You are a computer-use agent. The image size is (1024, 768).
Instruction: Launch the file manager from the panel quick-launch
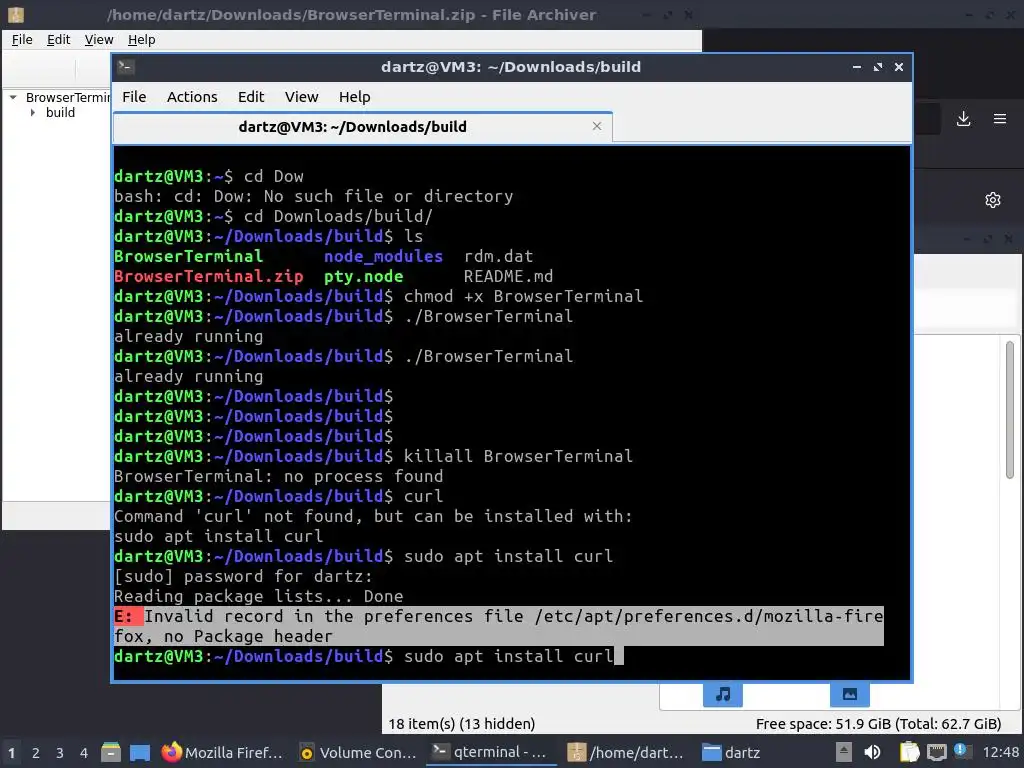111,752
